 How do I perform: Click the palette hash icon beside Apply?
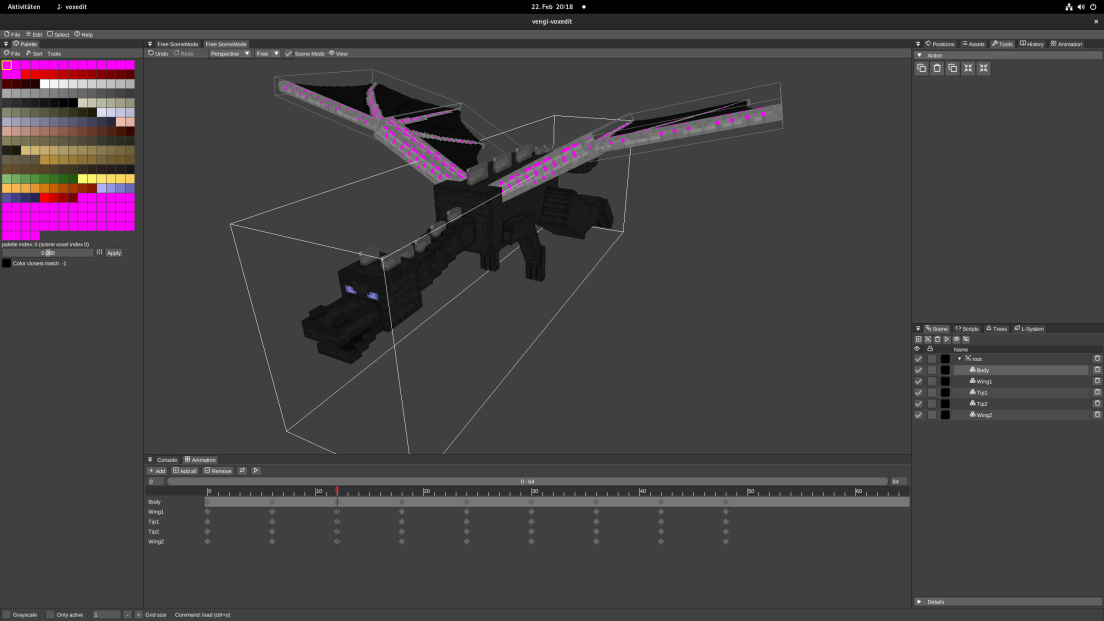(x=99, y=252)
